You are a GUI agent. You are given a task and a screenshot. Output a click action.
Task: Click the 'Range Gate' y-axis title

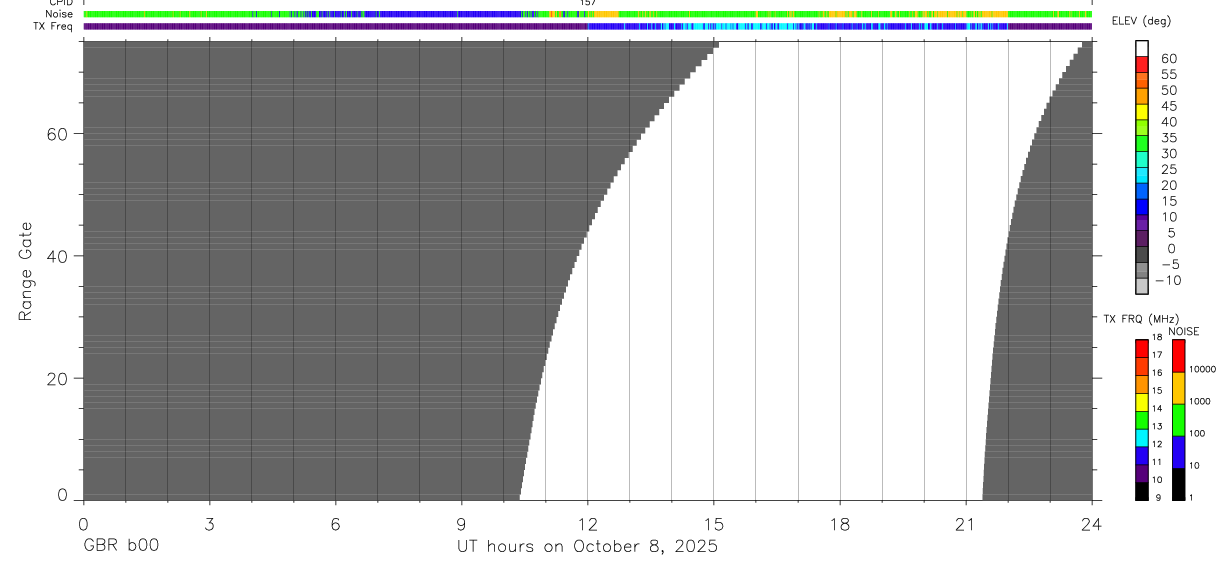pyautogui.click(x=26, y=271)
